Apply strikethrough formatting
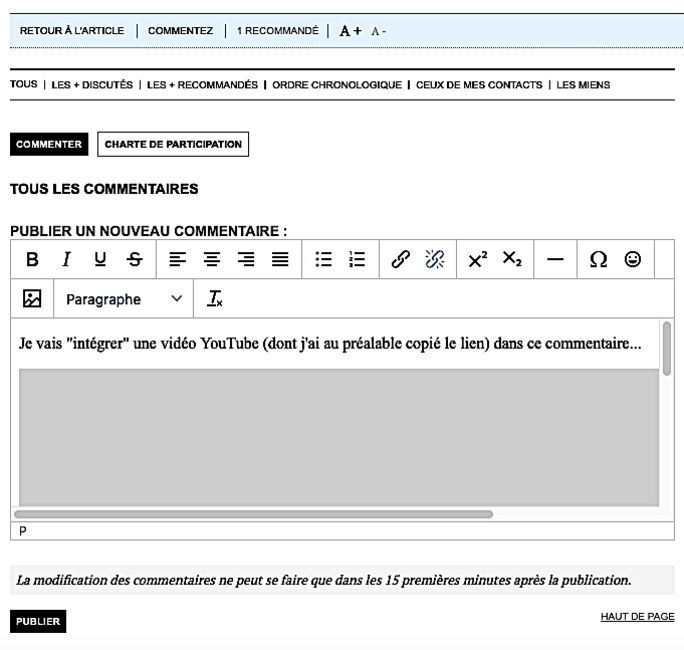This screenshot has width=684, height=650. pyautogui.click(x=134, y=259)
